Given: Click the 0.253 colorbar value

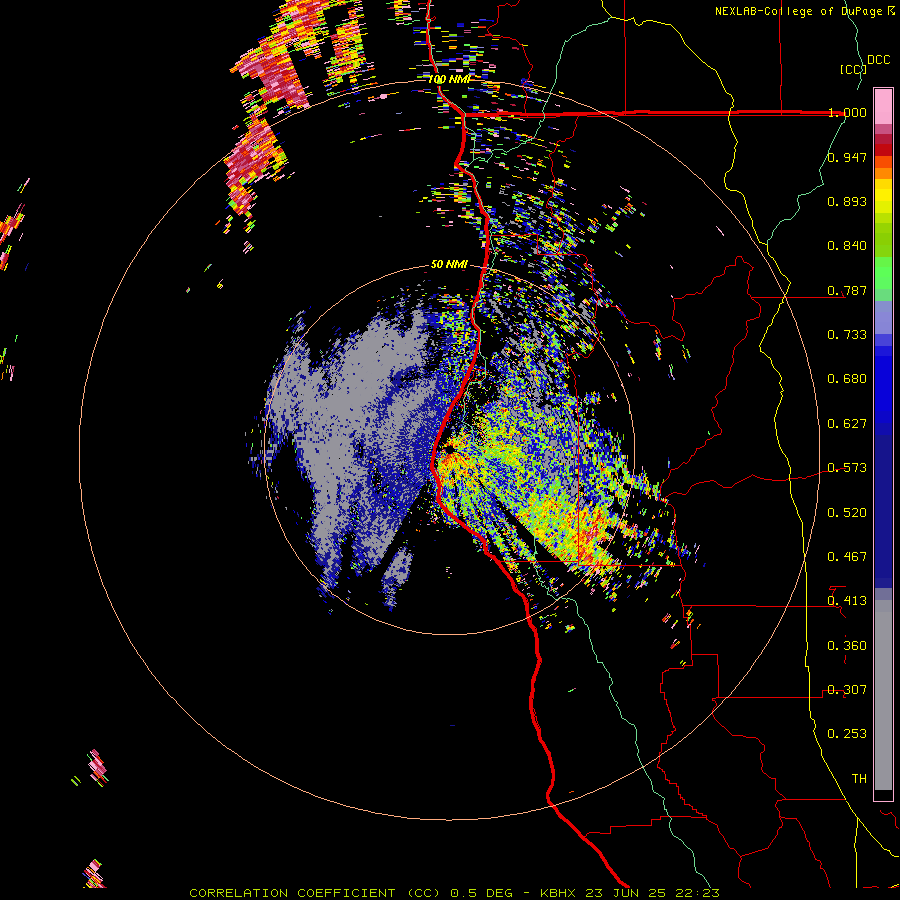Looking at the screenshot, I should point(847,734).
